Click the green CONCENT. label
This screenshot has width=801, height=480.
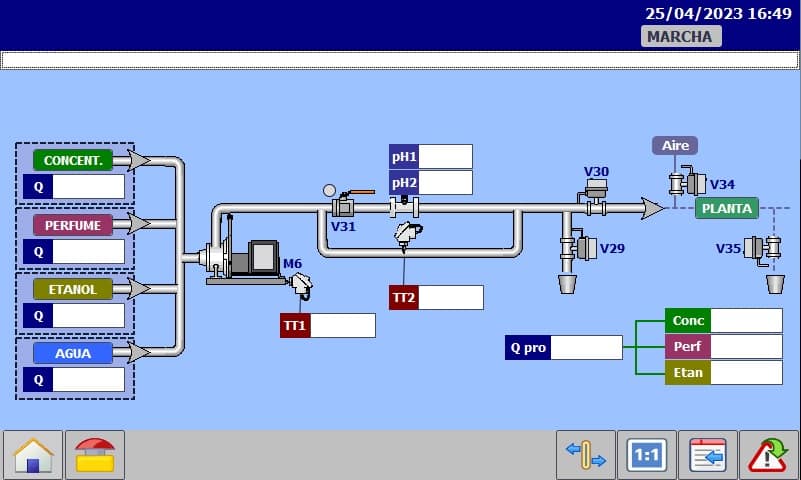pos(74,160)
